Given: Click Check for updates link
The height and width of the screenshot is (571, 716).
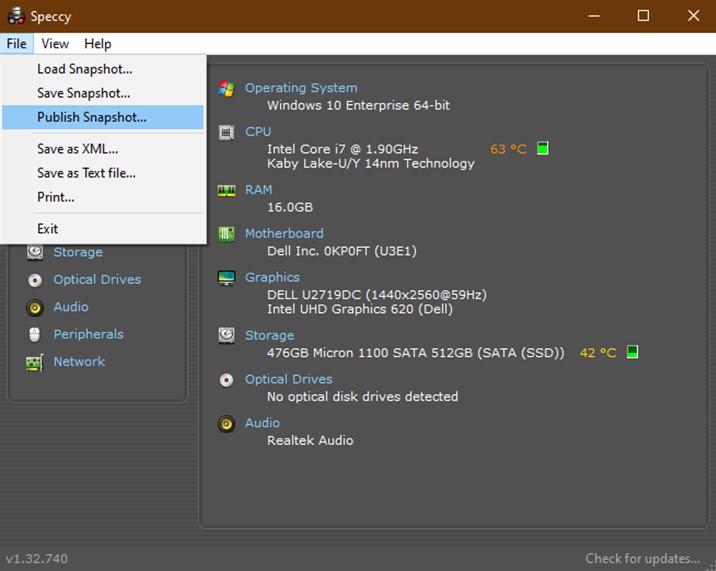Looking at the screenshot, I should pos(642,559).
